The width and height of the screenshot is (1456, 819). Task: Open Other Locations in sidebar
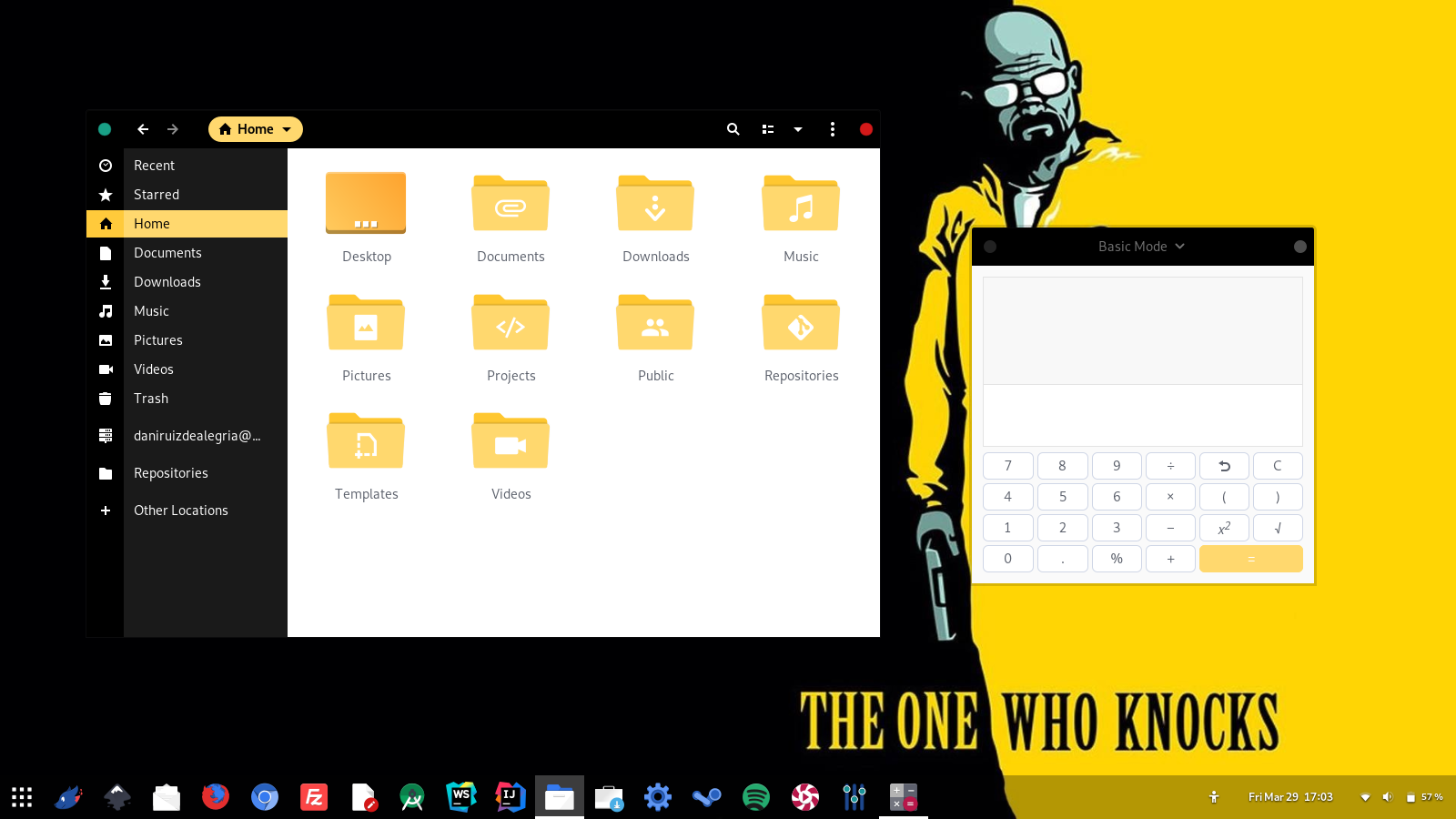click(187, 511)
